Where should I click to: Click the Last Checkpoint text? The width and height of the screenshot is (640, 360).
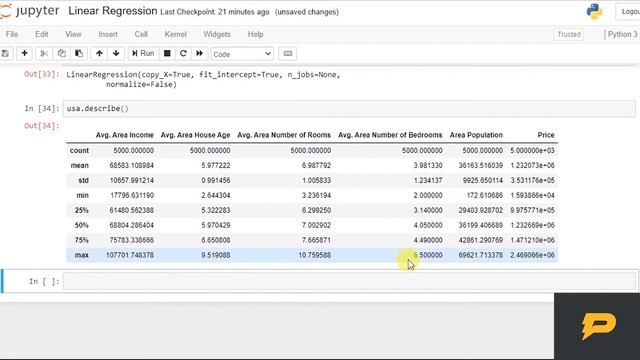[215, 12]
